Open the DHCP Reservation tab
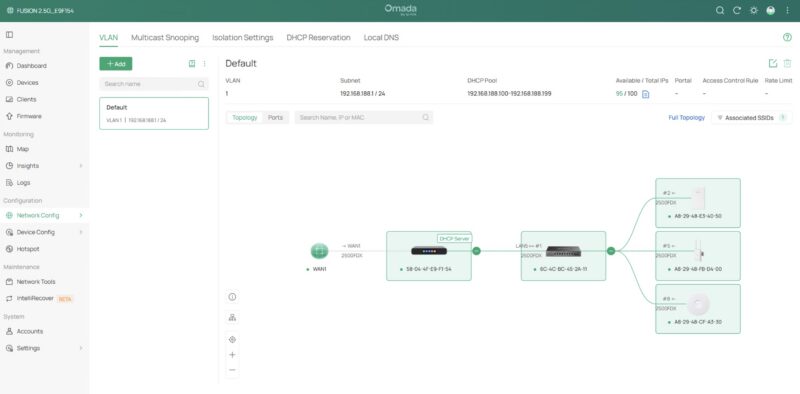 tap(318, 38)
